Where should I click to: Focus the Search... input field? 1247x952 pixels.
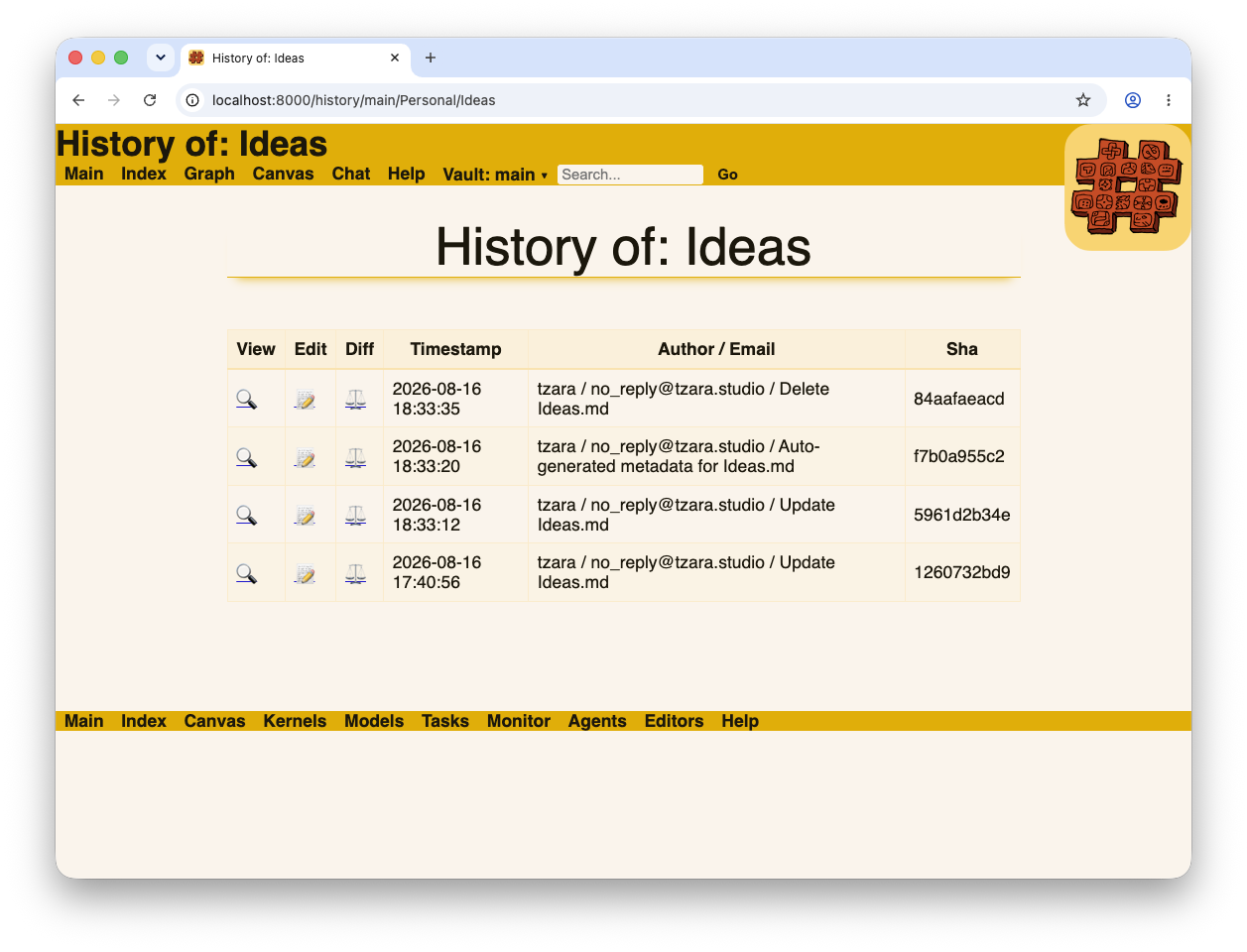(630, 175)
